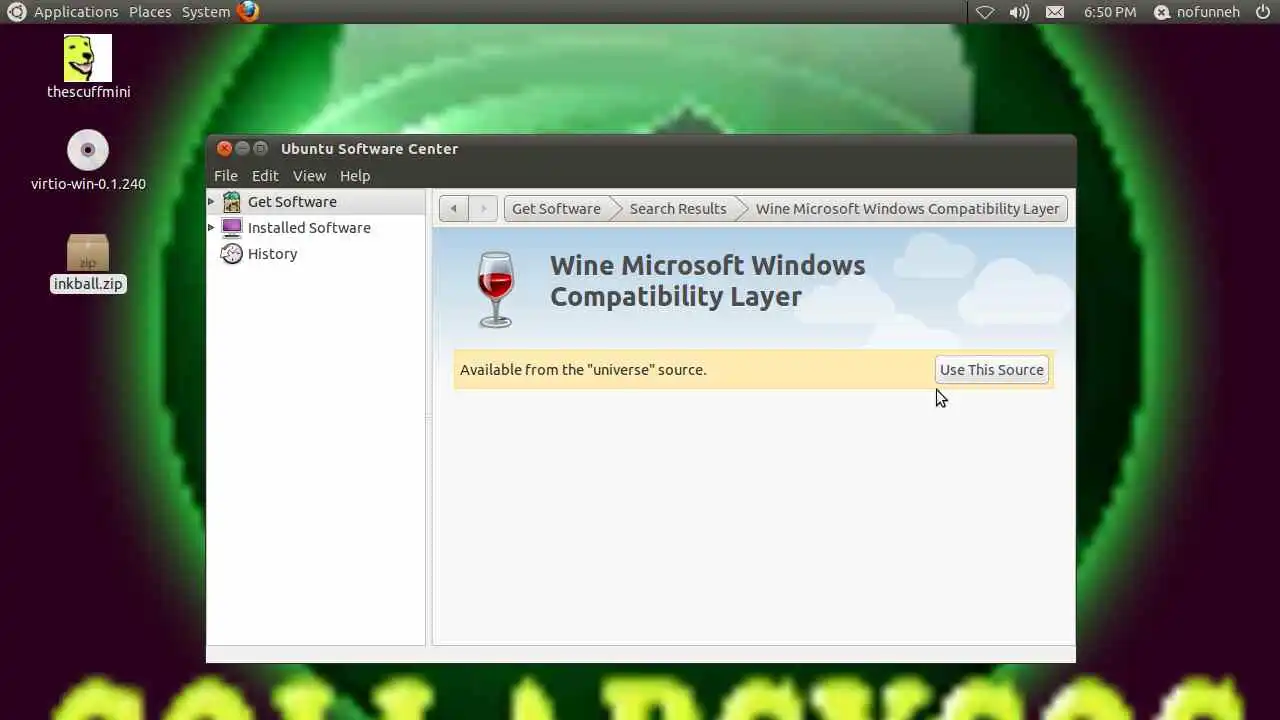This screenshot has height=720, width=1280.
Task: Open the File menu
Action: [x=226, y=176]
